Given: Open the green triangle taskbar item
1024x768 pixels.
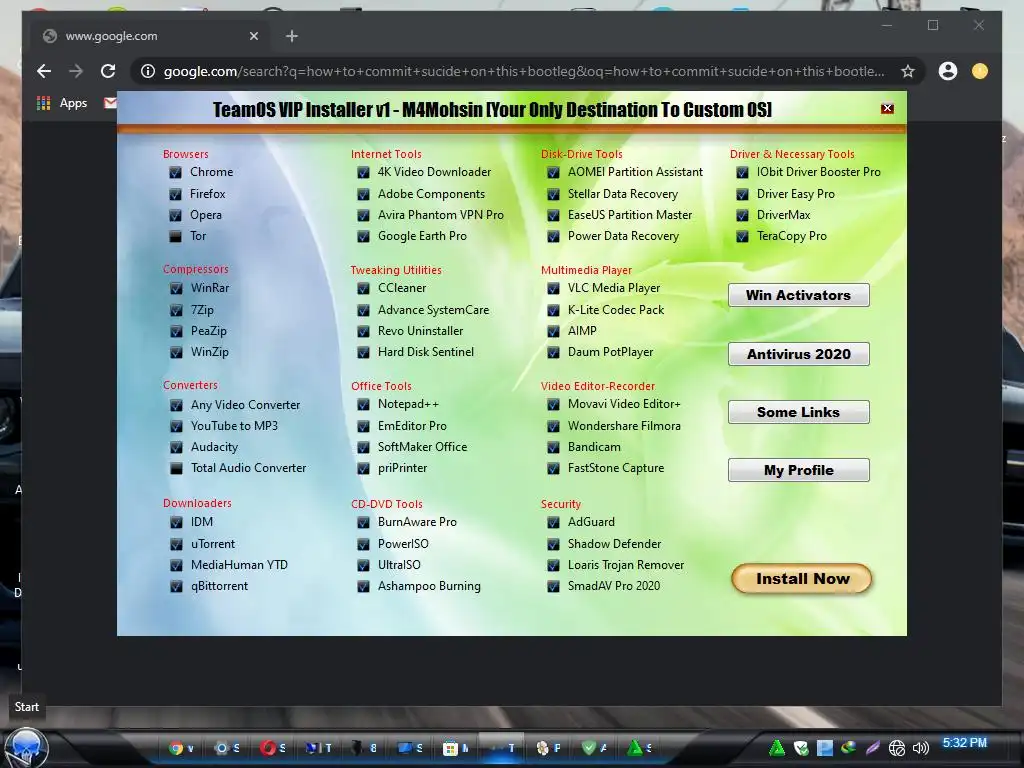Looking at the screenshot, I should click(639, 748).
